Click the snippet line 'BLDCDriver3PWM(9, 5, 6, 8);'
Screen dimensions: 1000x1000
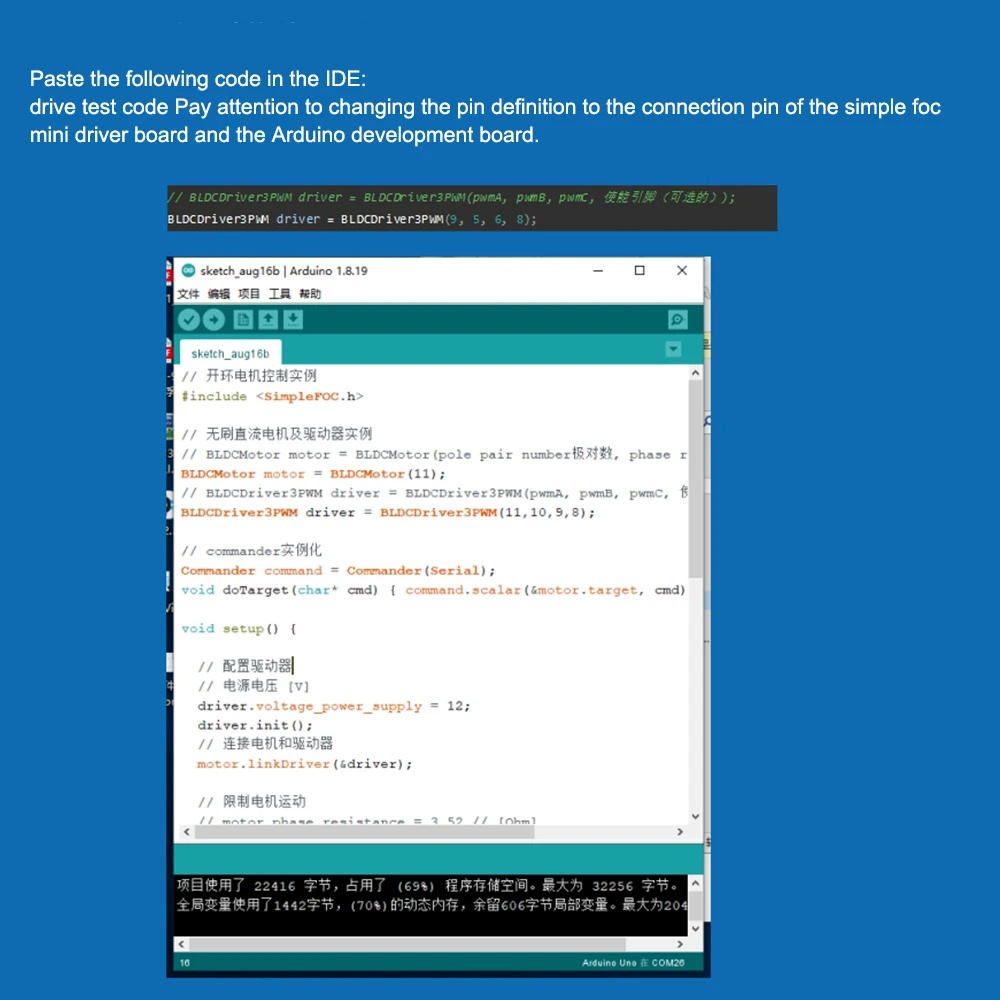point(352,219)
